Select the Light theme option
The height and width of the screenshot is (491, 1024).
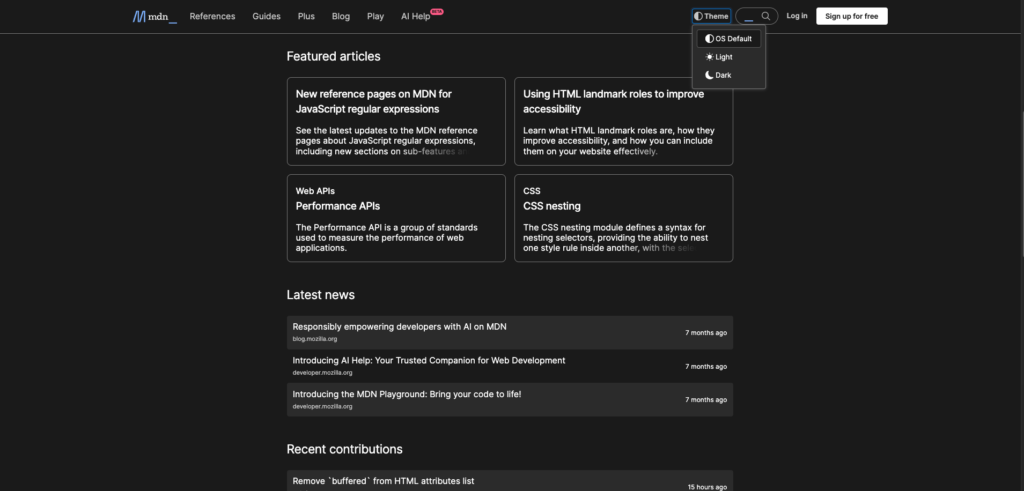719,57
